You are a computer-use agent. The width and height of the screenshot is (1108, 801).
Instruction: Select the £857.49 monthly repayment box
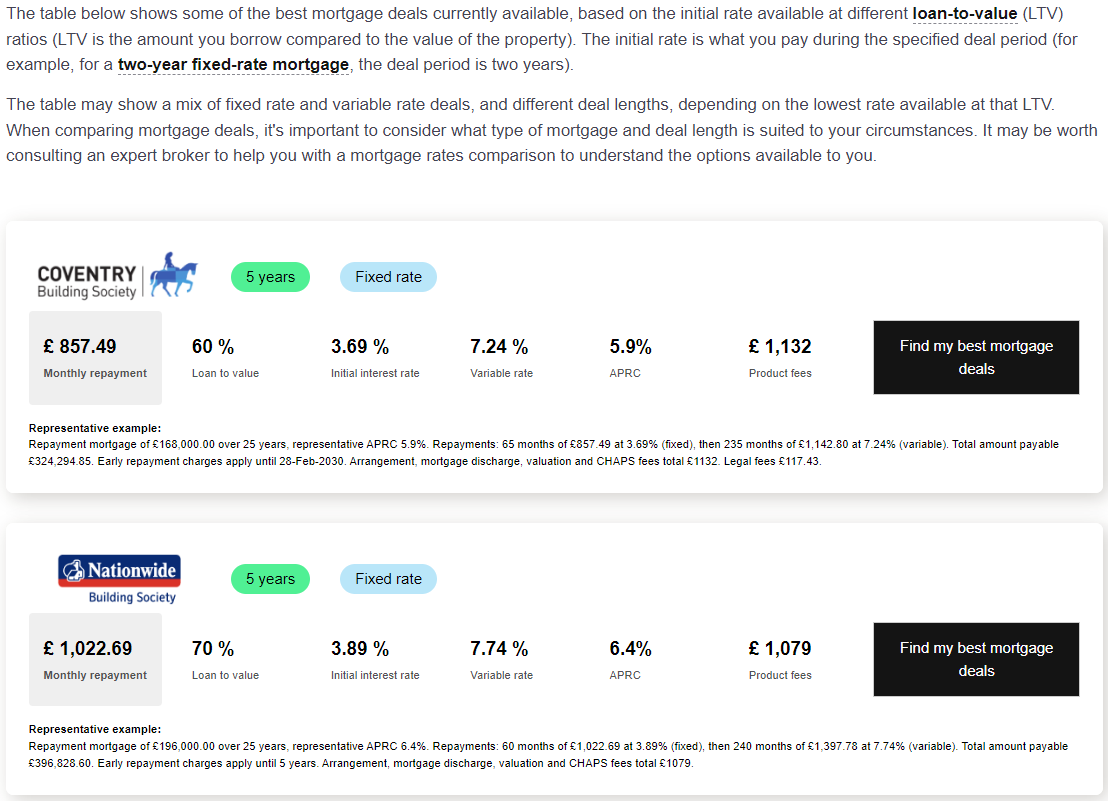point(95,357)
